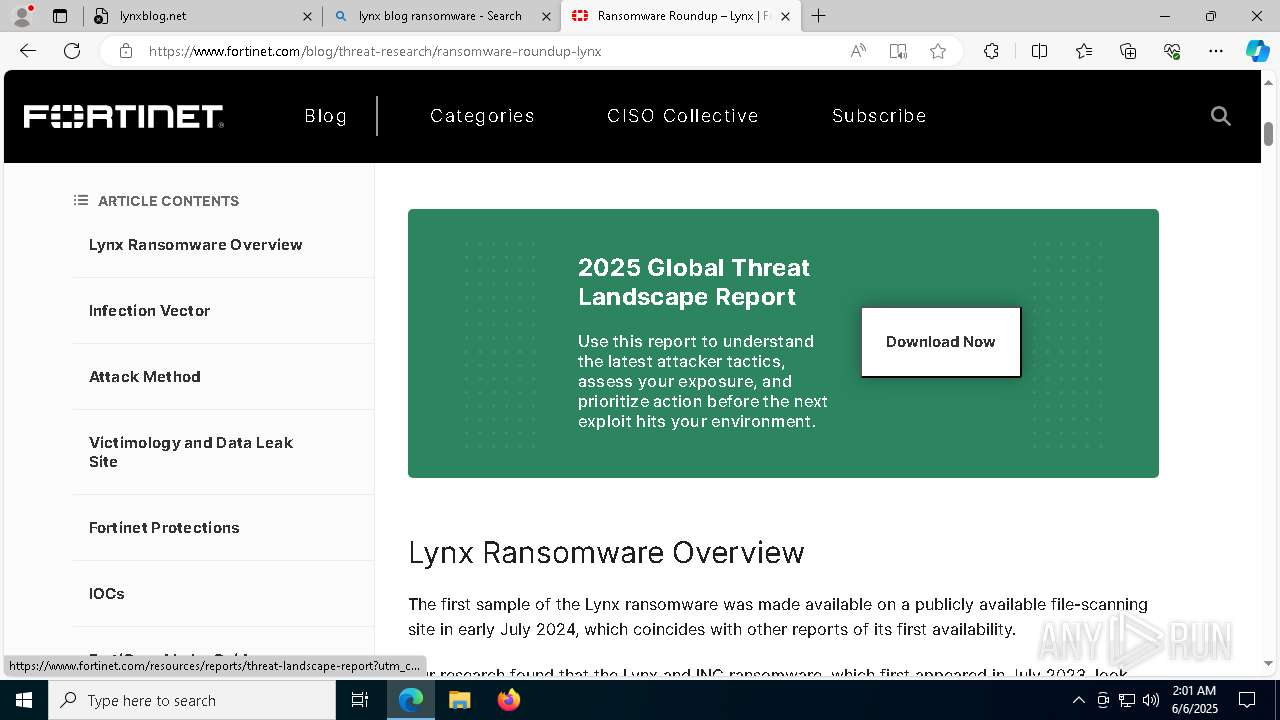Open the taskbar clock and calendar
Image resolution: width=1280 pixels, height=720 pixels.
[1193, 700]
